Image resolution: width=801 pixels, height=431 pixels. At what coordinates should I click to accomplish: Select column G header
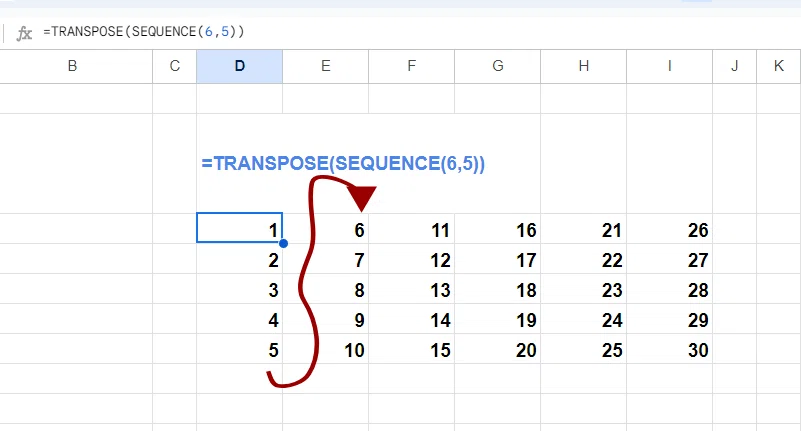point(498,66)
